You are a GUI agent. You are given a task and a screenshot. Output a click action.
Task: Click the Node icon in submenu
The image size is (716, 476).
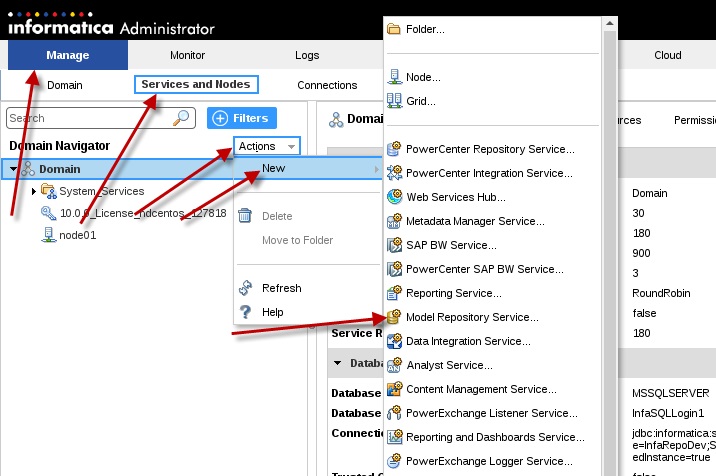point(394,77)
